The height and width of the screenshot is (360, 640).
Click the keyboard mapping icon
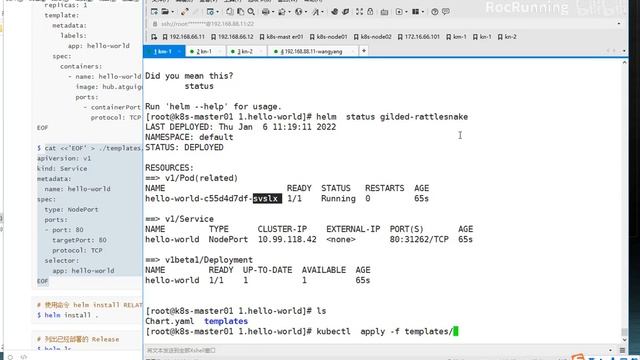(384, 12)
